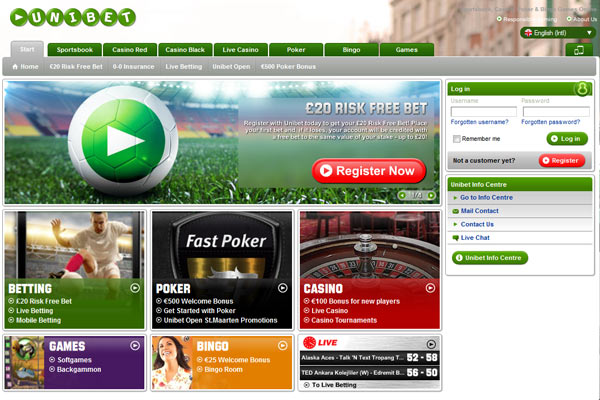Select €20 Risk Free Bet submenu item

pos(76,67)
